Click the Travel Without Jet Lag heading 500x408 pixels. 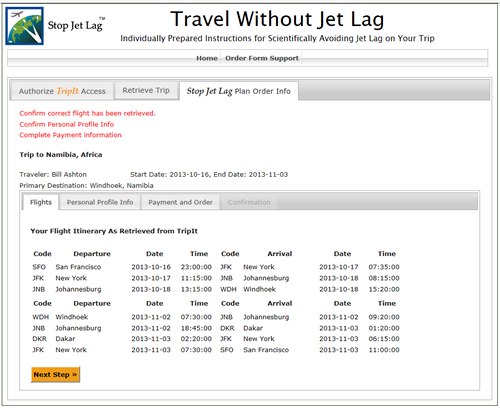277,19
